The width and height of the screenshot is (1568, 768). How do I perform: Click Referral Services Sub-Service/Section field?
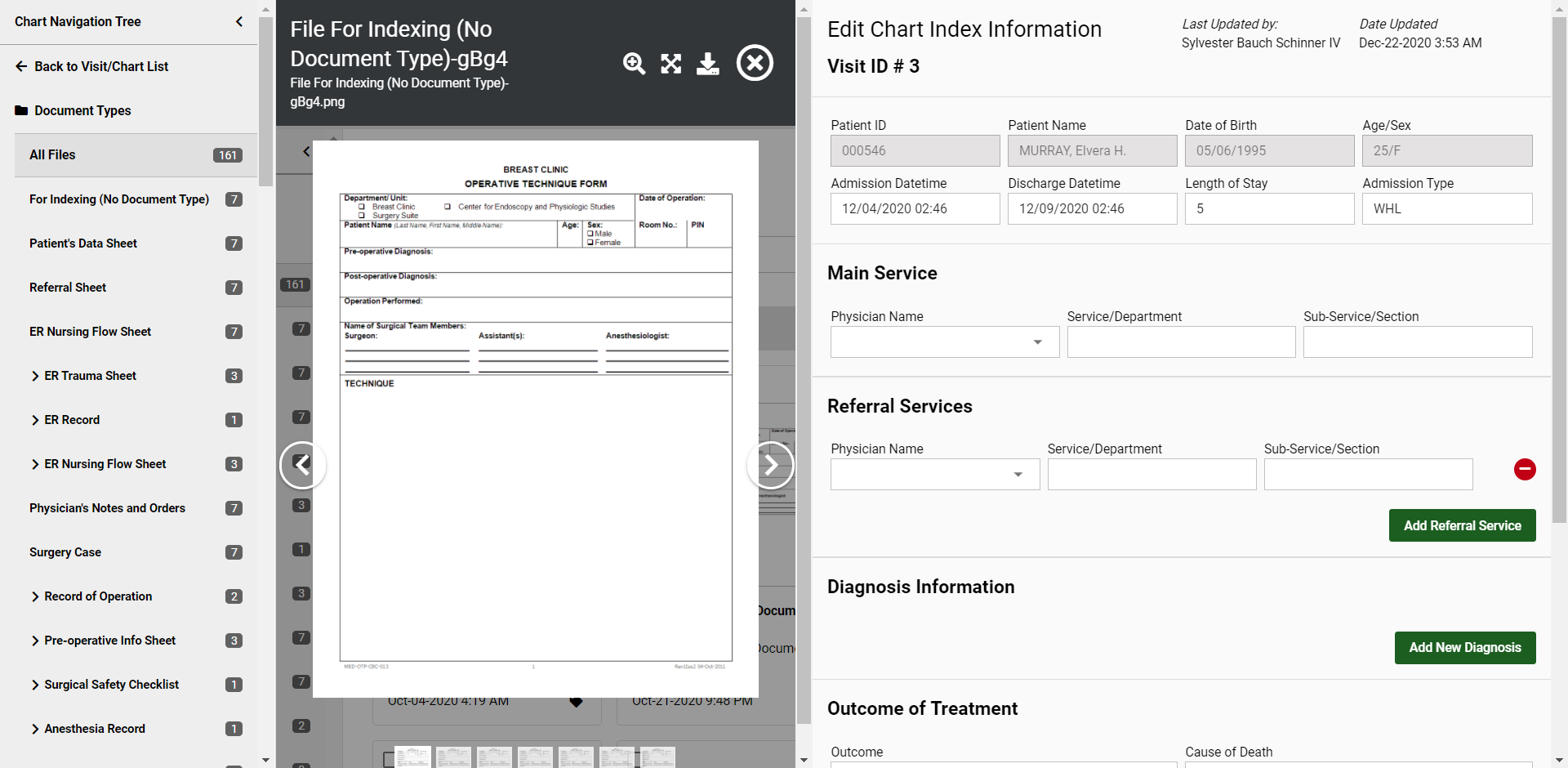(x=1368, y=475)
